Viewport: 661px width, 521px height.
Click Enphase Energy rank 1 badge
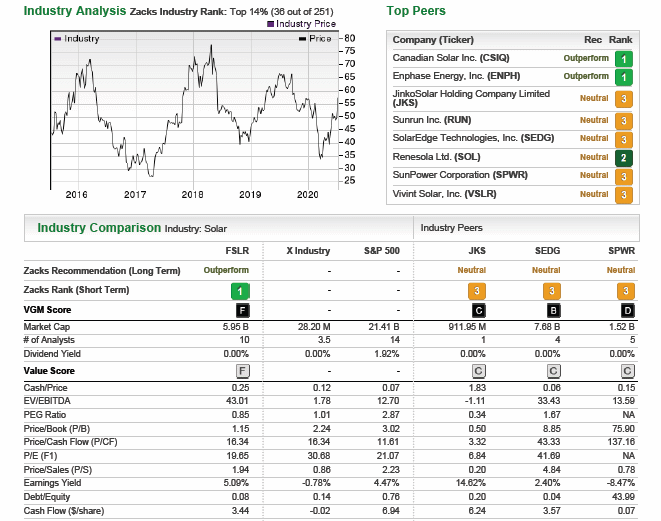[x=623, y=77]
